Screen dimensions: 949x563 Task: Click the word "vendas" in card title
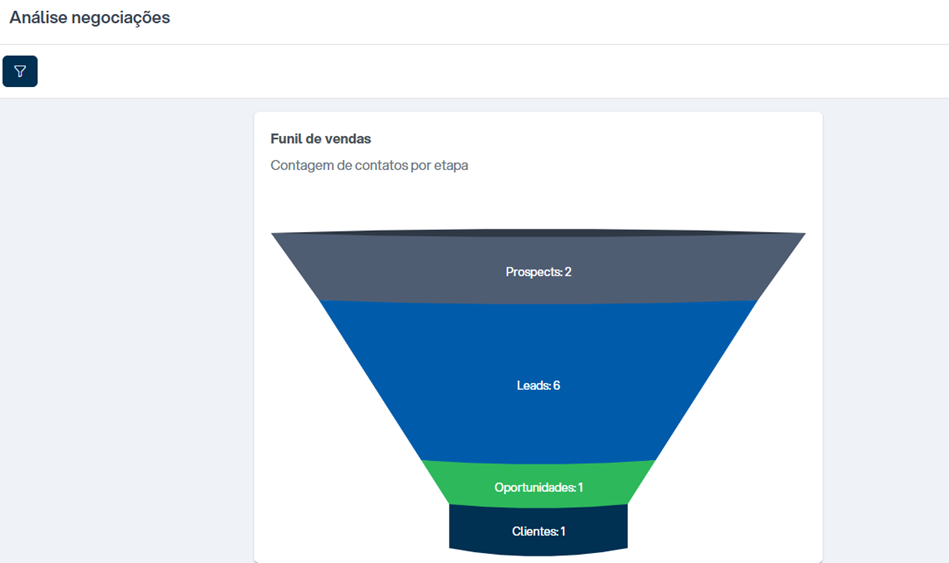coord(347,139)
